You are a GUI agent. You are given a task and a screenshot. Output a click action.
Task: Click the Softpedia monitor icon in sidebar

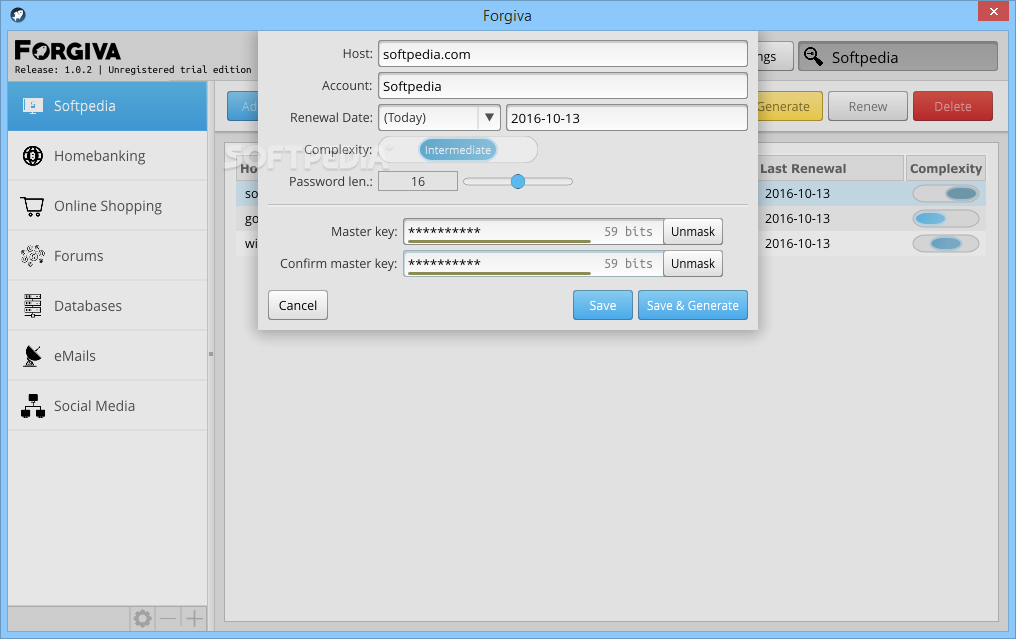(32, 106)
